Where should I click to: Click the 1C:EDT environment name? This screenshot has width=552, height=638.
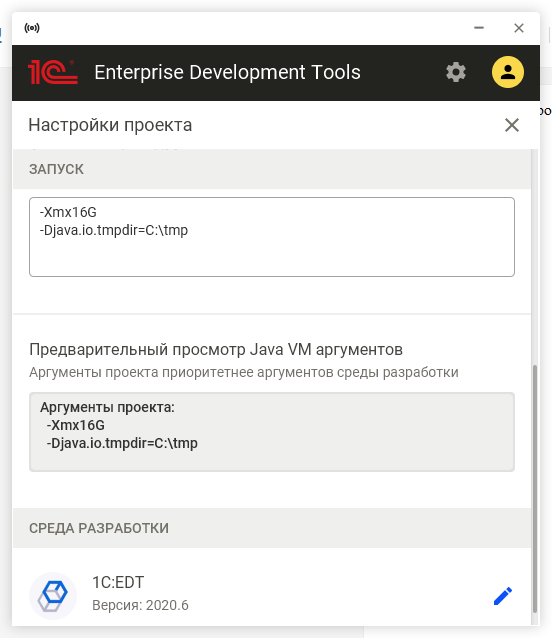pyautogui.click(x=118, y=582)
